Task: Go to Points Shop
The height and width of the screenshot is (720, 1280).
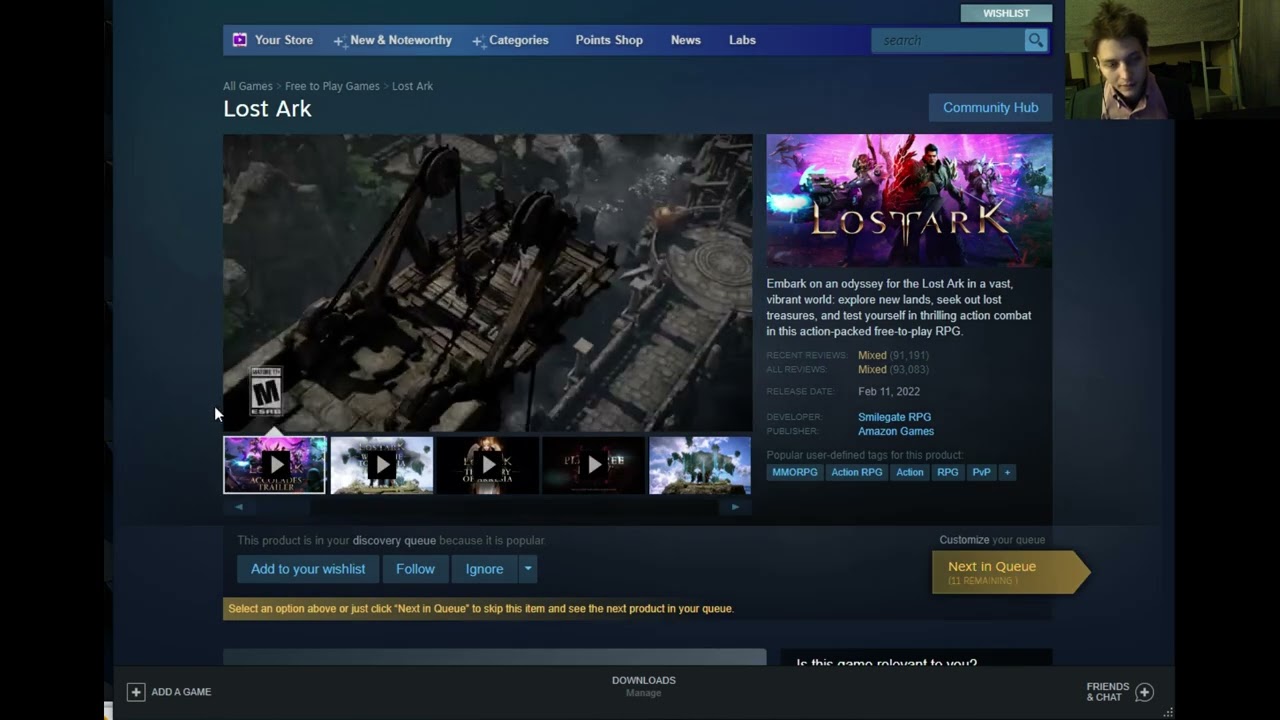Action: pyautogui.click(x=609, y=40)
